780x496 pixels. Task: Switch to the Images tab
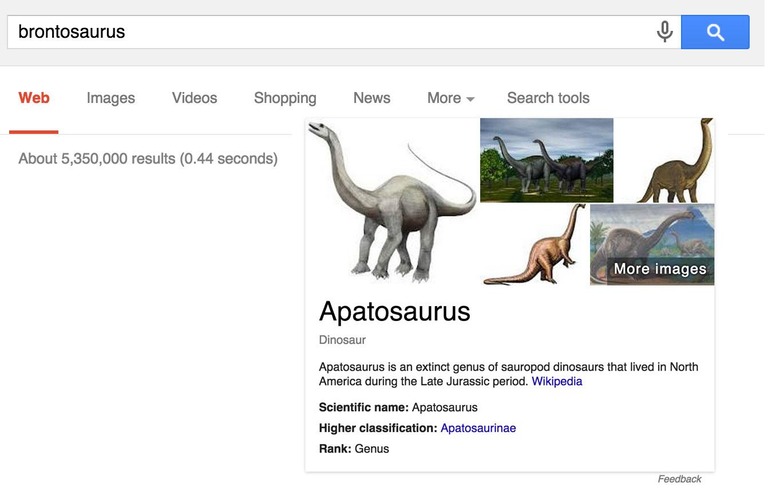[x=111, y=98]
